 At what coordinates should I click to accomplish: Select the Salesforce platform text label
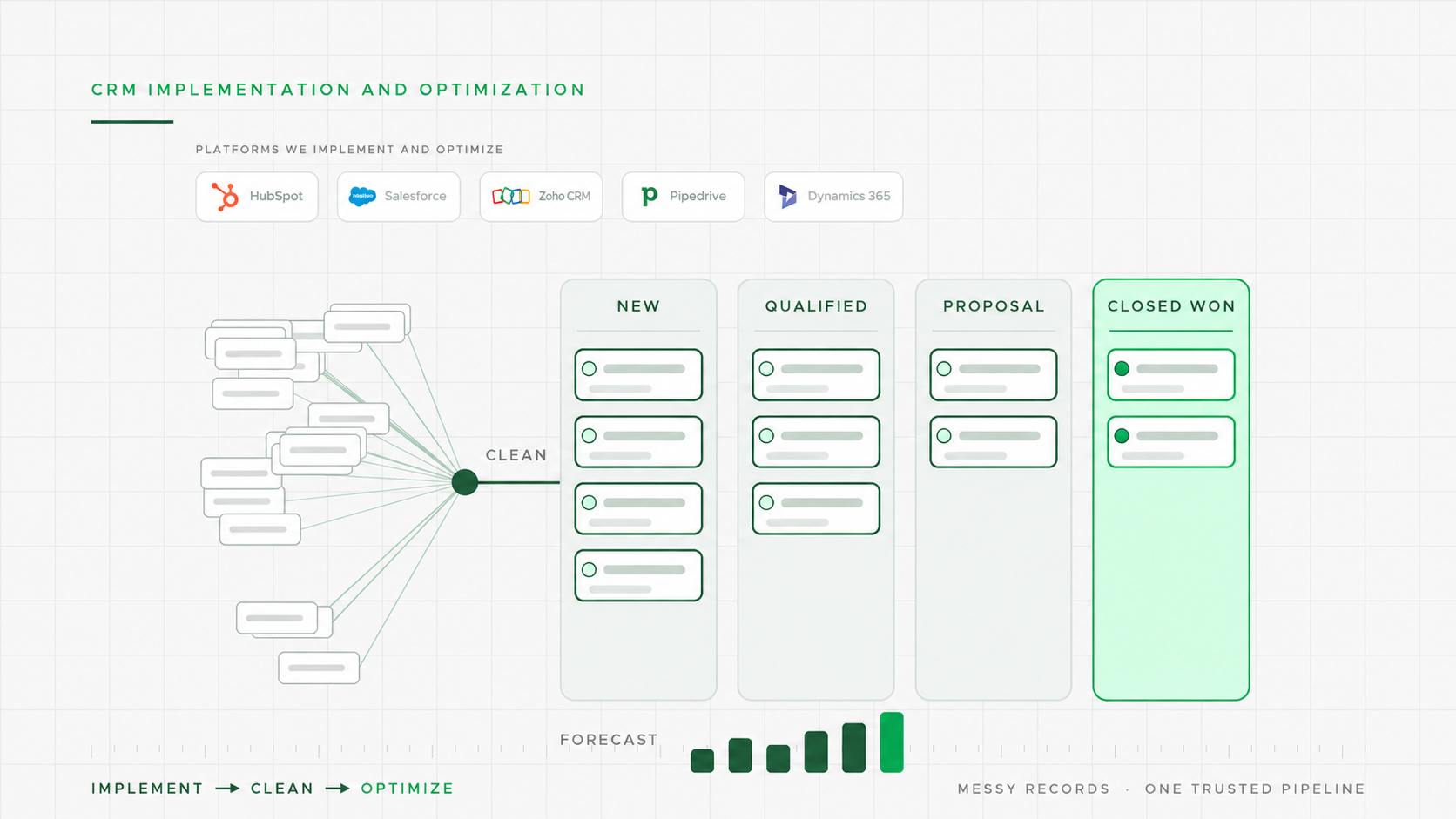click(415, 197)
